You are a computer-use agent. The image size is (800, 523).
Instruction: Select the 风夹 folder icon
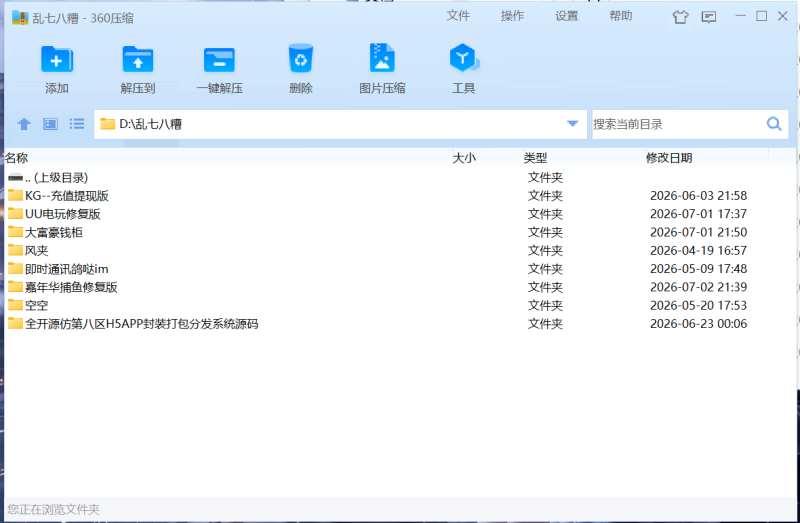[x=15, y=251]
